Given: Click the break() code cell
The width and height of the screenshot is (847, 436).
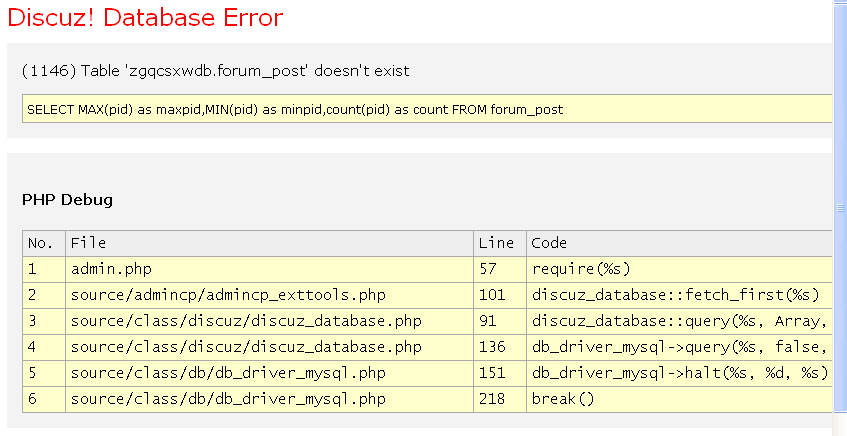Looking at the screenshot, I should tap(563, 399).
